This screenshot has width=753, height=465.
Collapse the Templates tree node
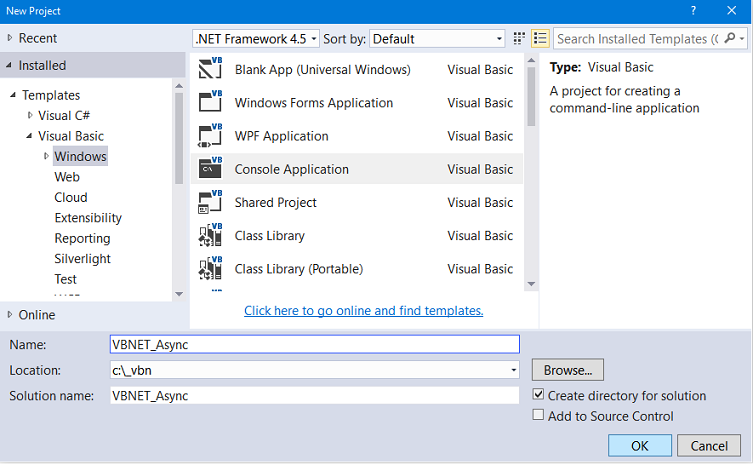(13, 95)
